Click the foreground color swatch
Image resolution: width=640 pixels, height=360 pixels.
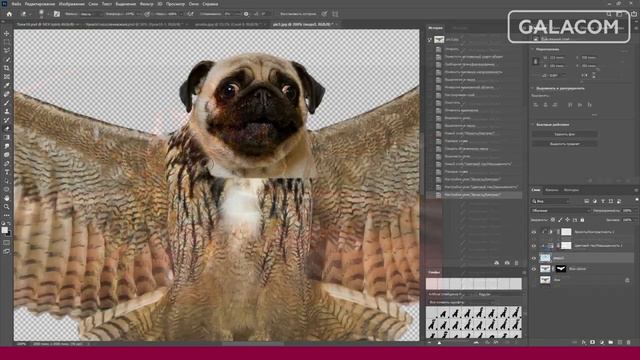(x=4, y=230)
